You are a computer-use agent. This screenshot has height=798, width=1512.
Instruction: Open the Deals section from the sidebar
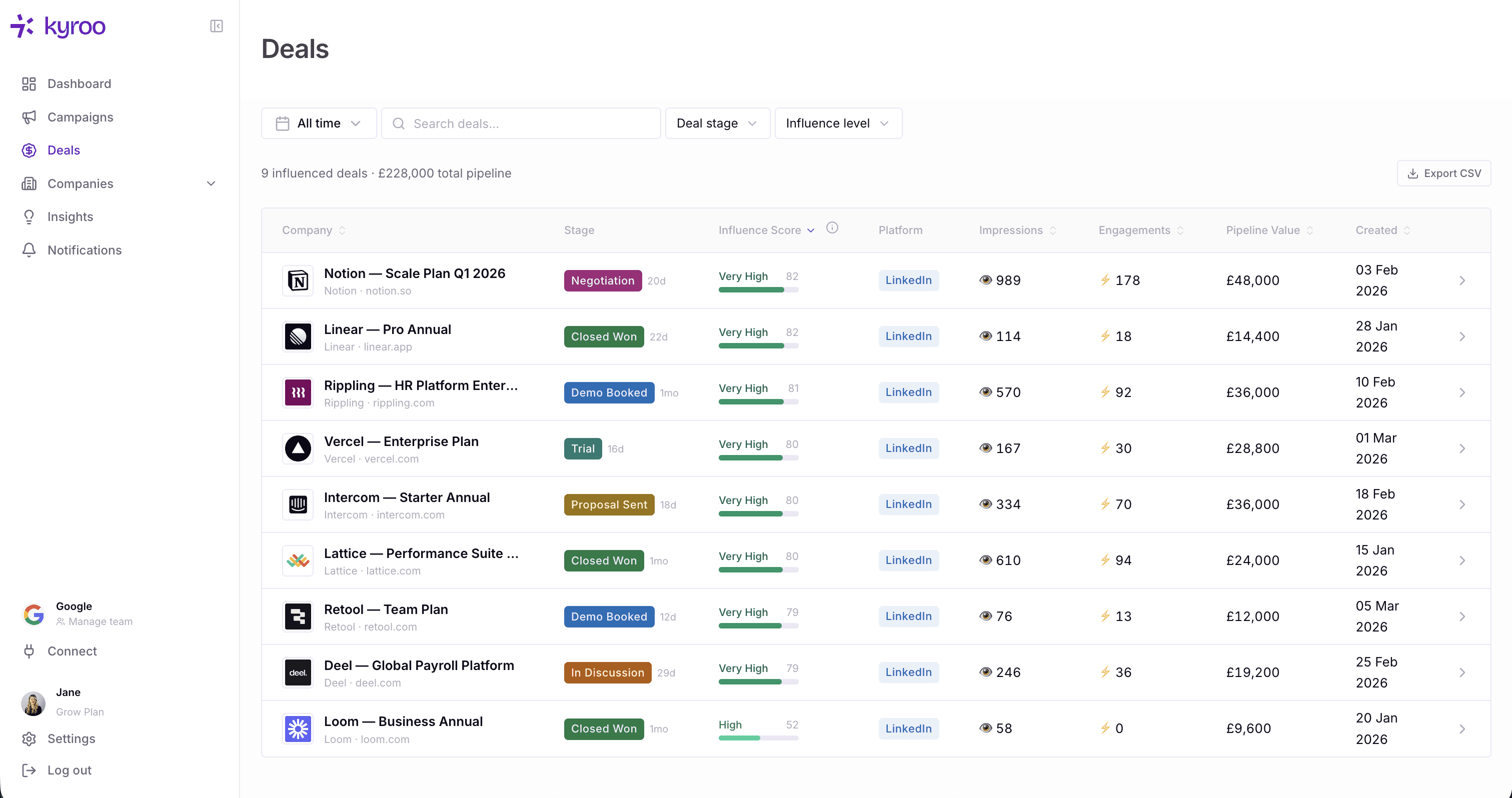coord(64,150)
